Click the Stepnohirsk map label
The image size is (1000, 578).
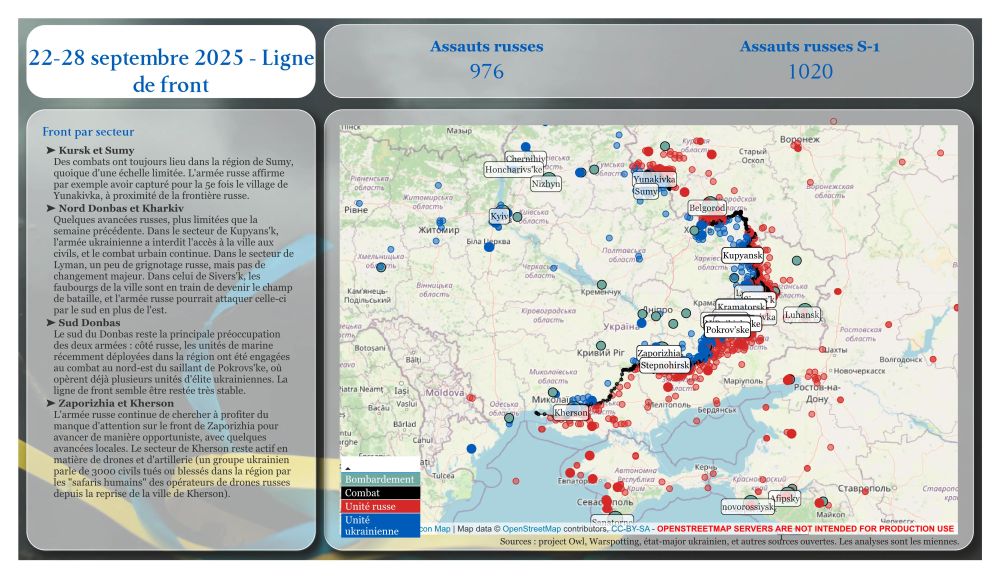click(665, 366)
